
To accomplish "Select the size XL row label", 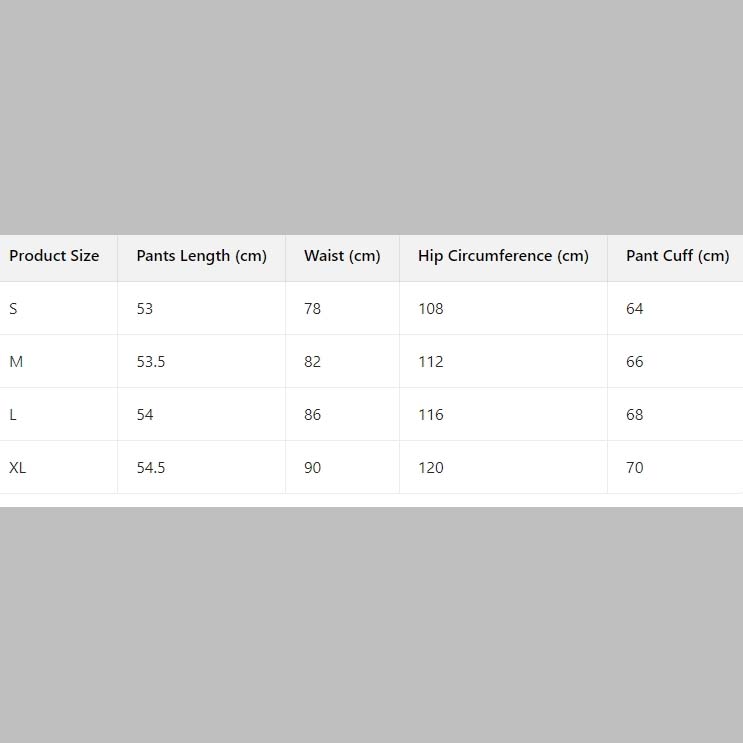I will [x=18, y=468].
